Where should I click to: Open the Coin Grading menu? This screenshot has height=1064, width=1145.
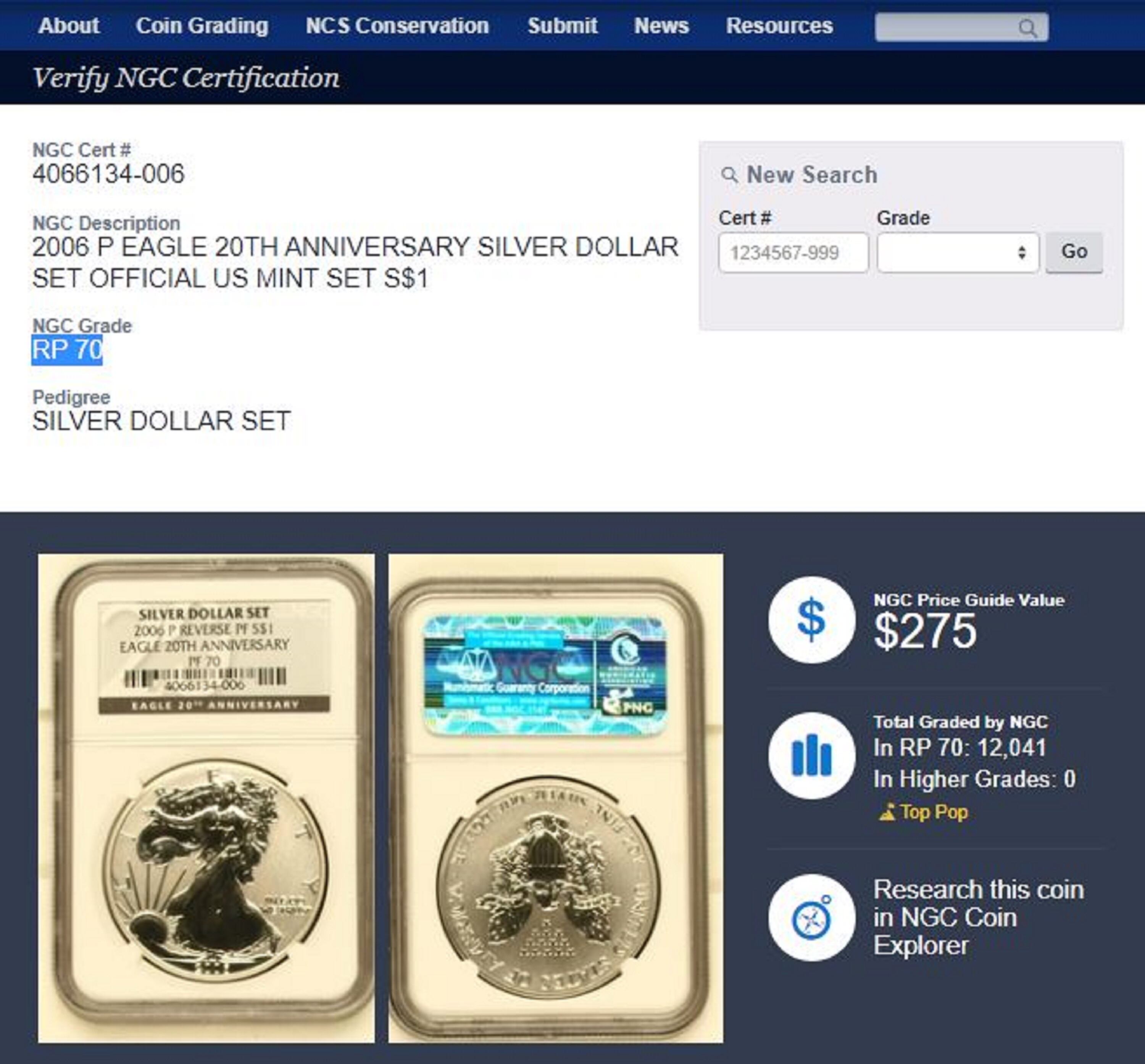(x=202, y=25)
